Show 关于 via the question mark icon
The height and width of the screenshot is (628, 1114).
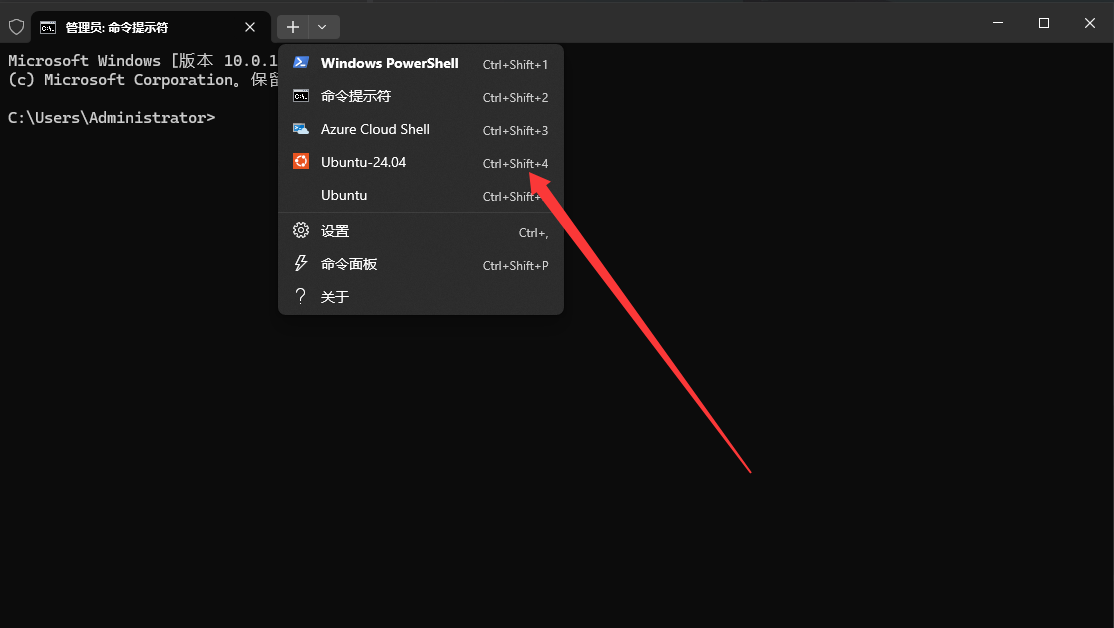point(301,296)
